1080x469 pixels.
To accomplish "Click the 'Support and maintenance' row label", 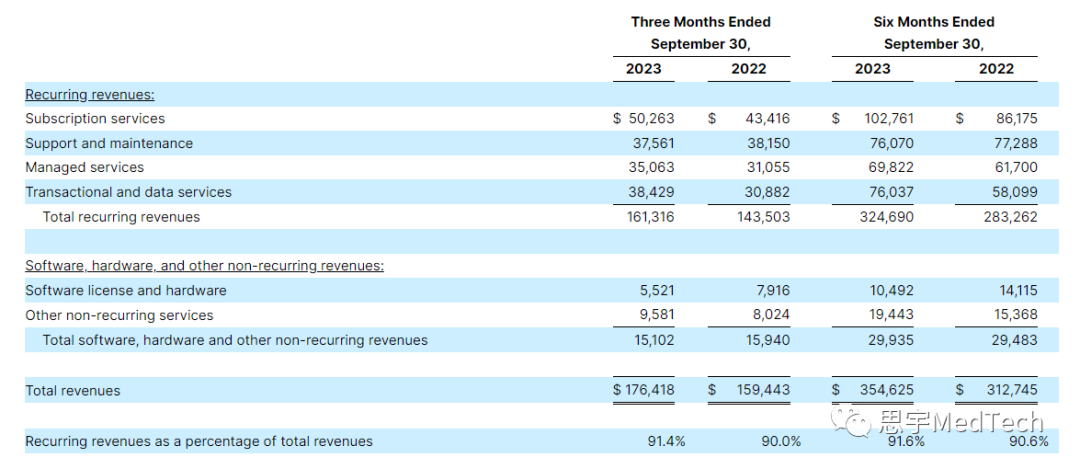I will click(109, 143).
